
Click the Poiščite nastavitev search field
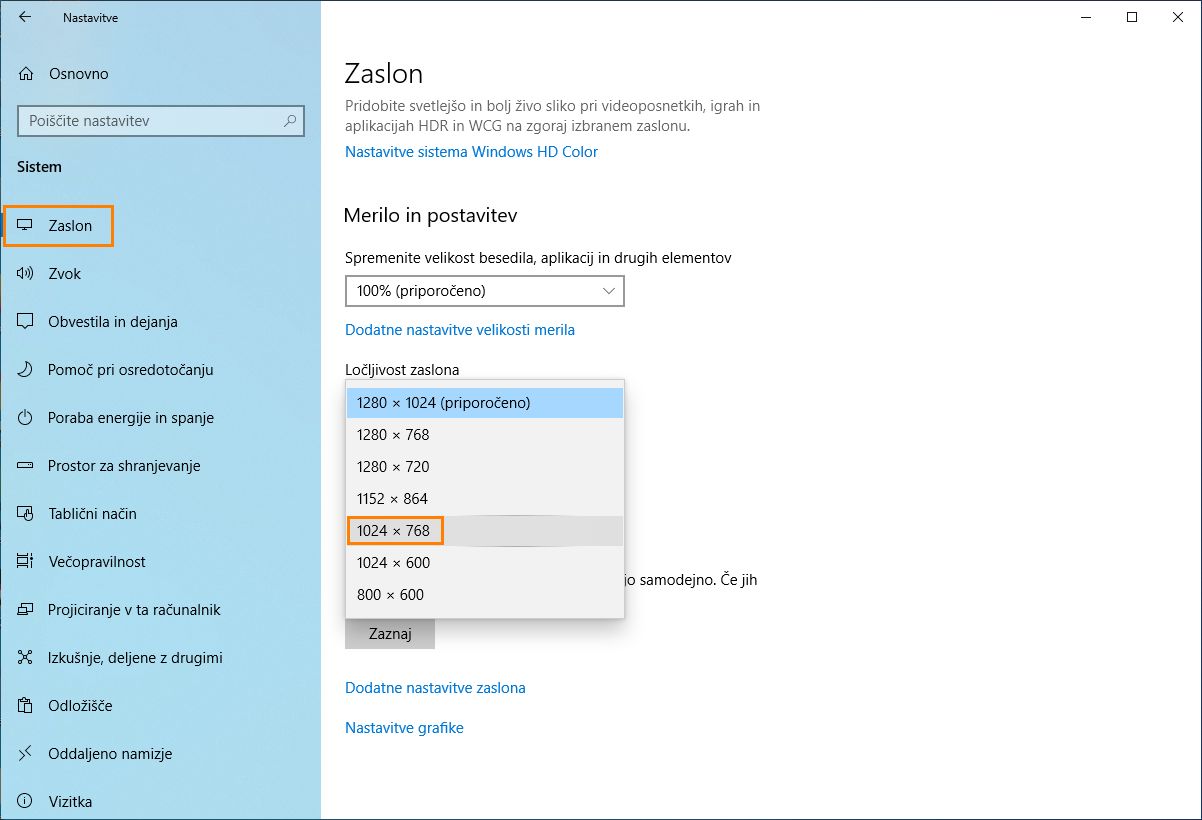(150, 121)
